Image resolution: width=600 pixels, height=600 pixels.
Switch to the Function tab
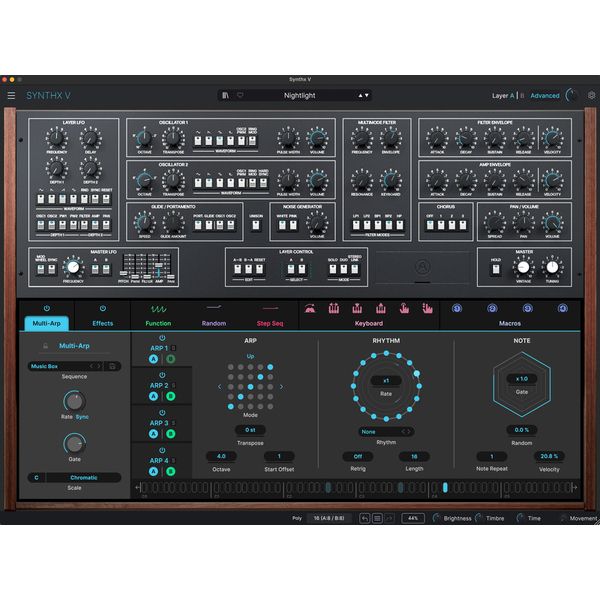click(158, 323)
